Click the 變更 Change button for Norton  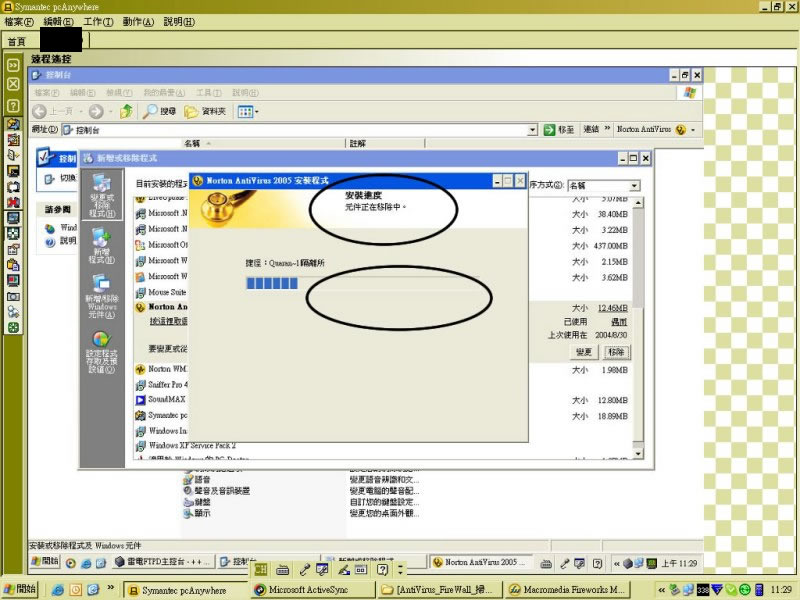tap(584, 352)
